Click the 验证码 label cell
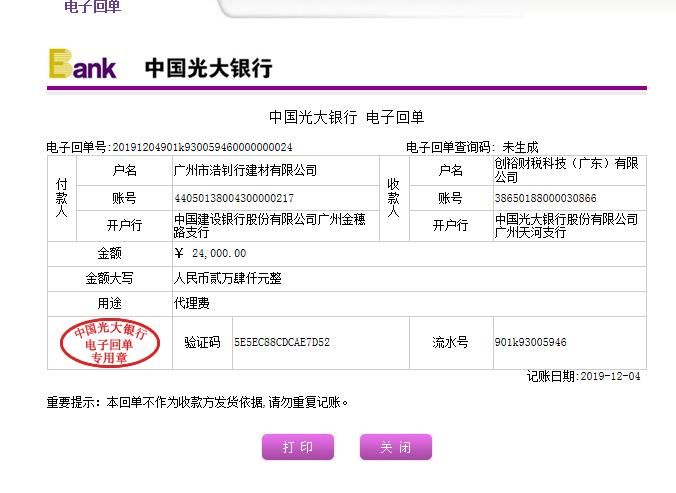Viewport: 676px width, 493px height. point(202,343)
